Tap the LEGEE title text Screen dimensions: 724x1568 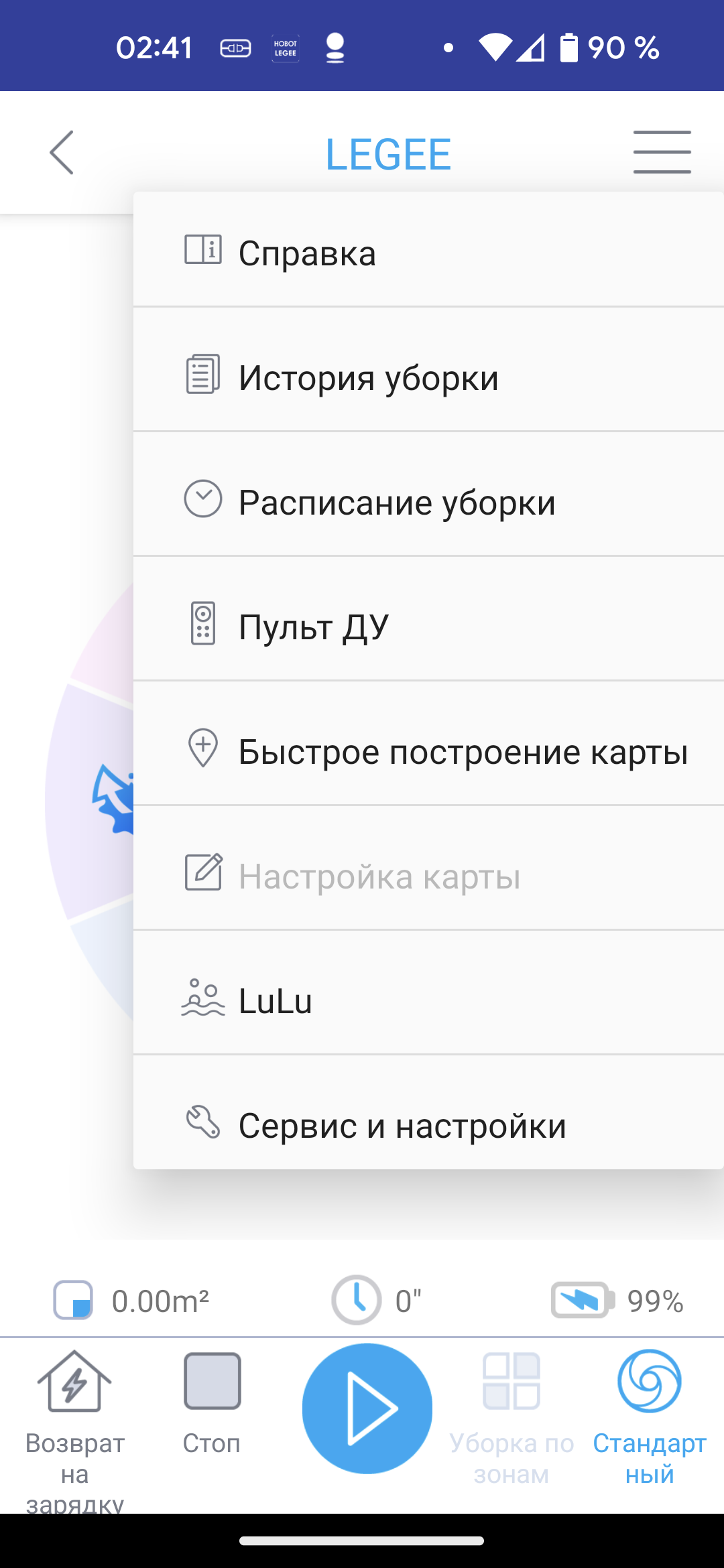(x=388, y=154)
